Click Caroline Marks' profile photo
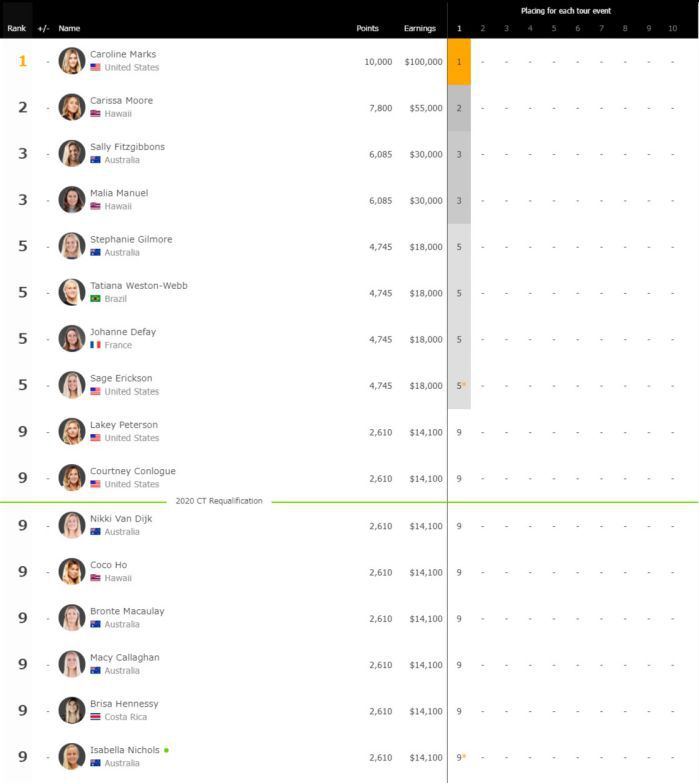699x783 pixels. (72, 61)
